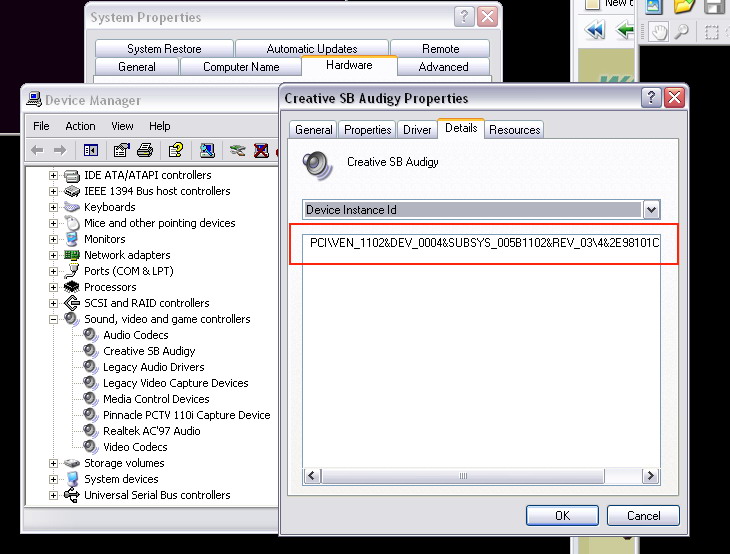The width and height of the screenshot is (730, 554).
Task: Click the Forward arrow in Device Manager toolbar
Action: [x=60, y=150]
